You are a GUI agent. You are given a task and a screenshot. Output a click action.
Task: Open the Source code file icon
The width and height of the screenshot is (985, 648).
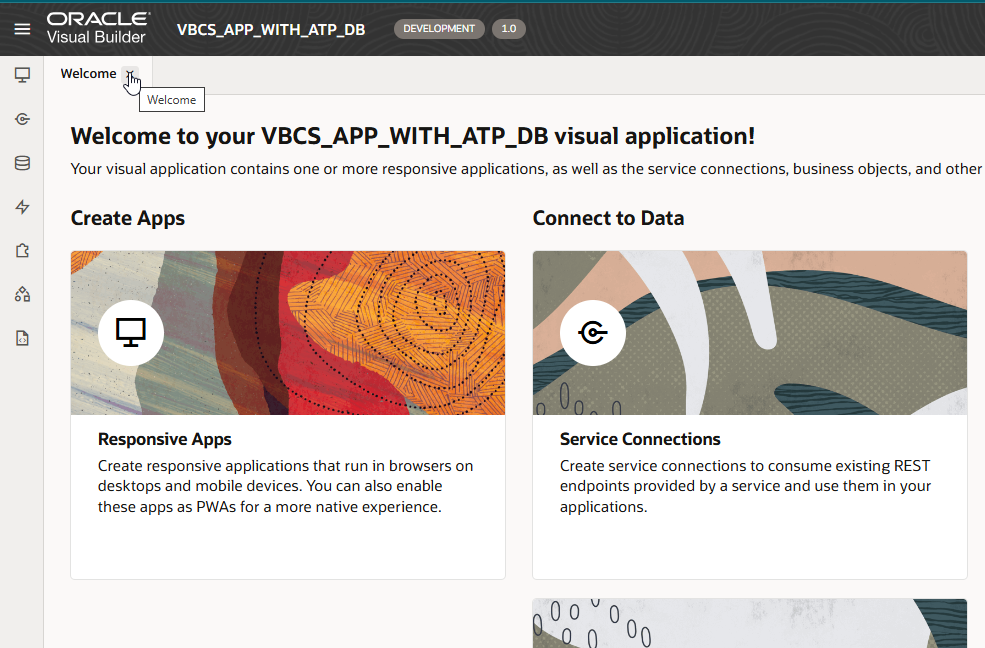pyautogui.click(x=22, y=339)
